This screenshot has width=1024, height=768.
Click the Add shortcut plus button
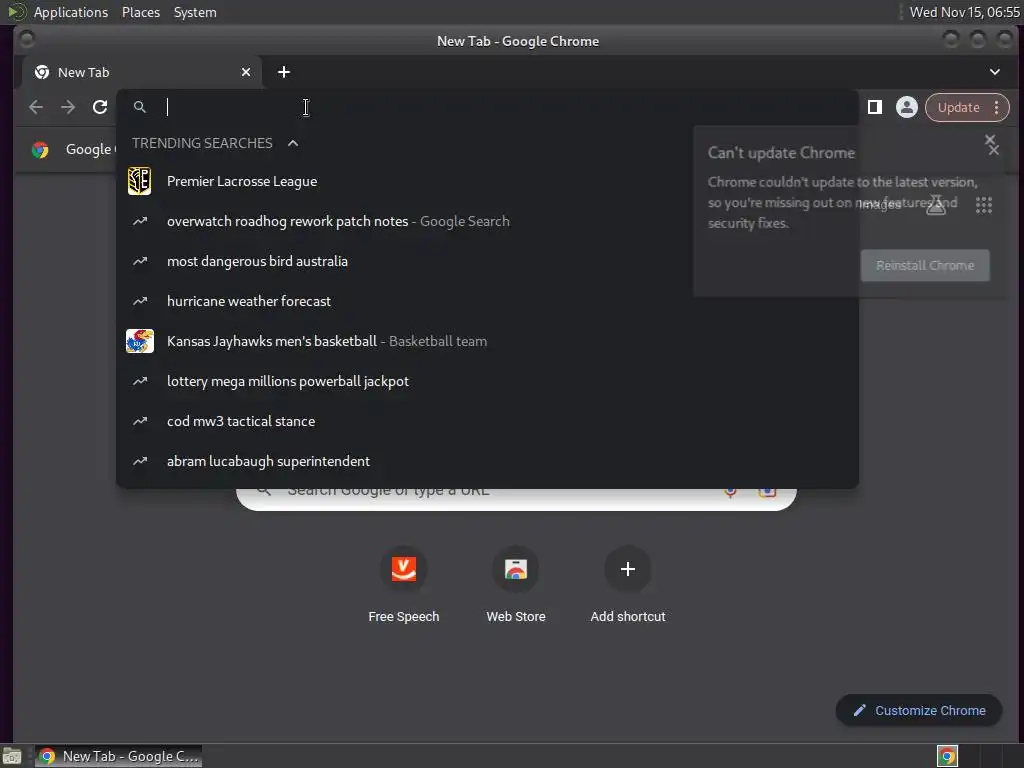(628, 569)
